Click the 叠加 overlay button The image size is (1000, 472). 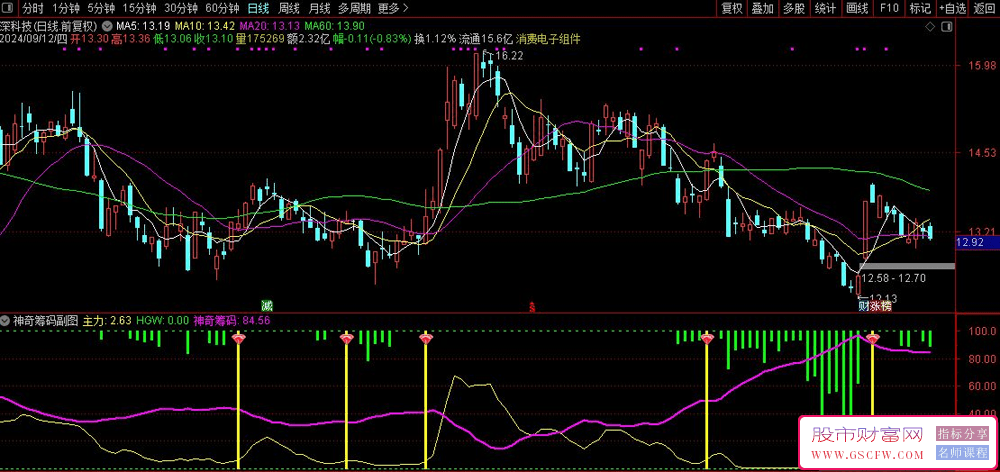tap(763, 8)
